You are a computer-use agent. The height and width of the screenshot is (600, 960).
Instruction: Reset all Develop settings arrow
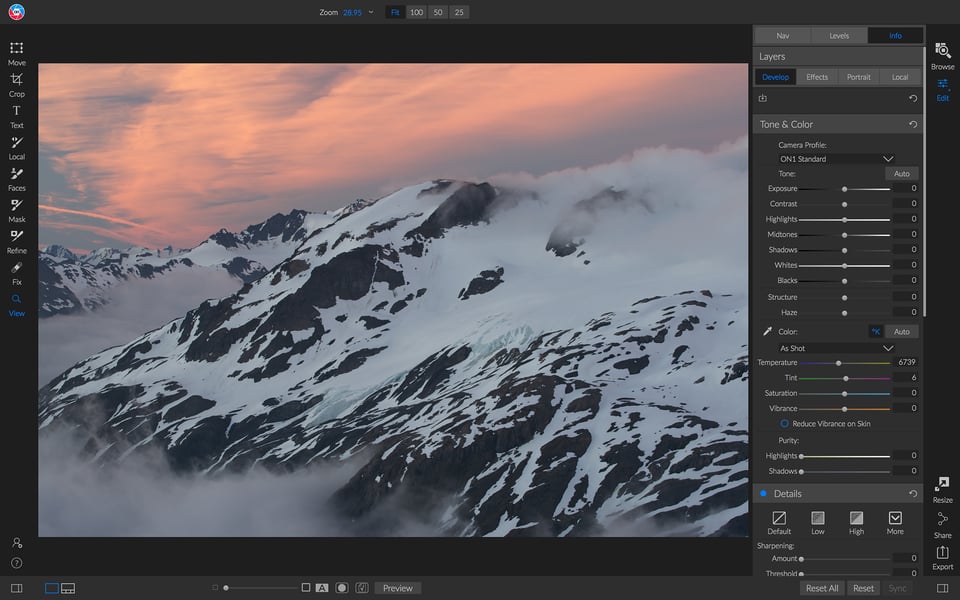point(912,98)
